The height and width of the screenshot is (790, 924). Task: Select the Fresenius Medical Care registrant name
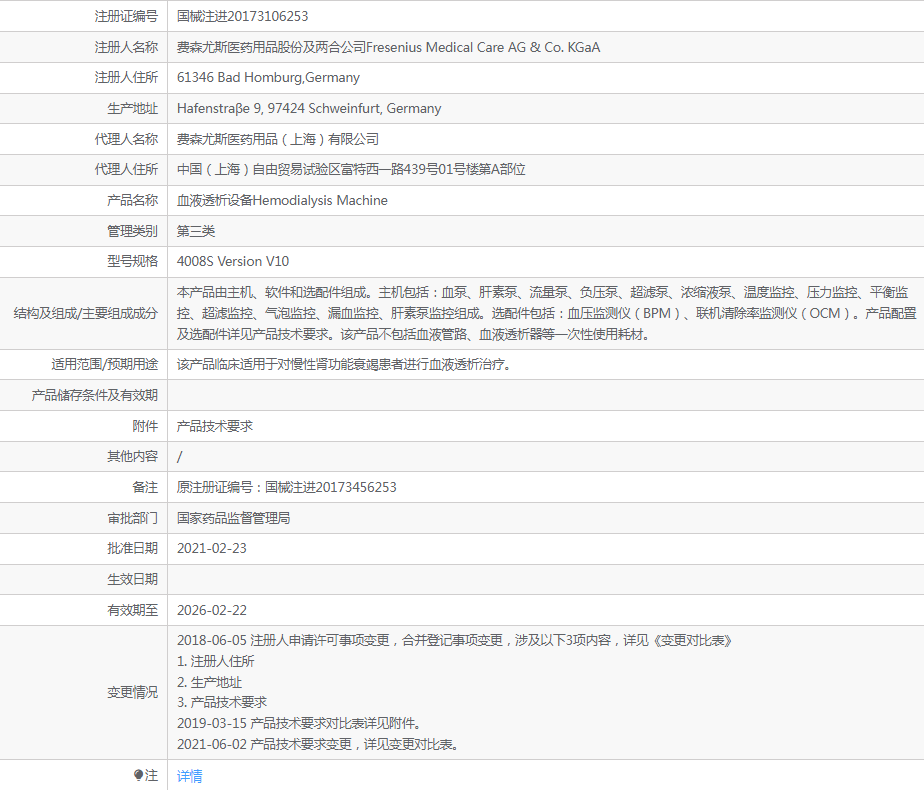[388, 47]
